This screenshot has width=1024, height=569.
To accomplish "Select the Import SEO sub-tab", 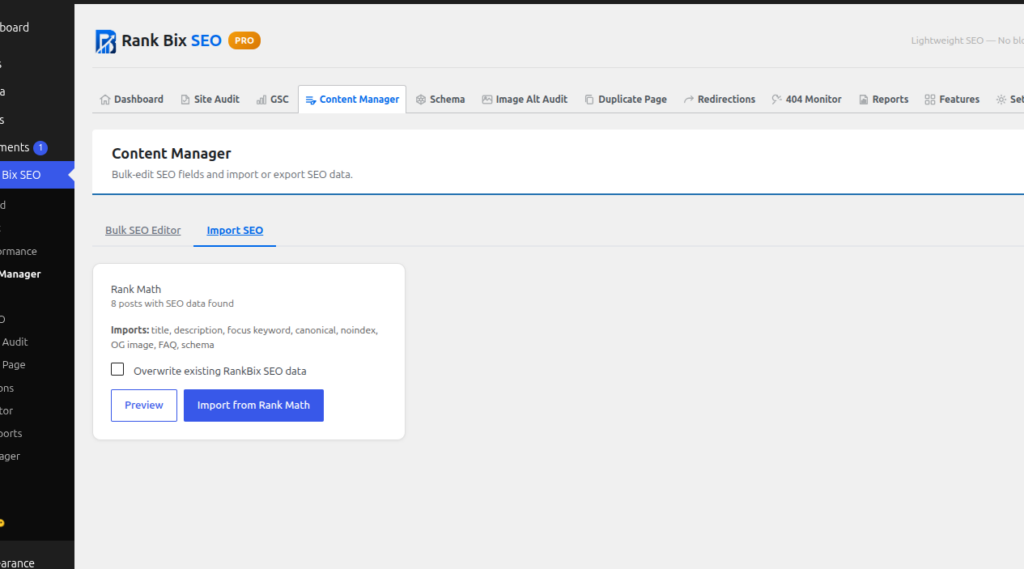I will coord(234,230).
